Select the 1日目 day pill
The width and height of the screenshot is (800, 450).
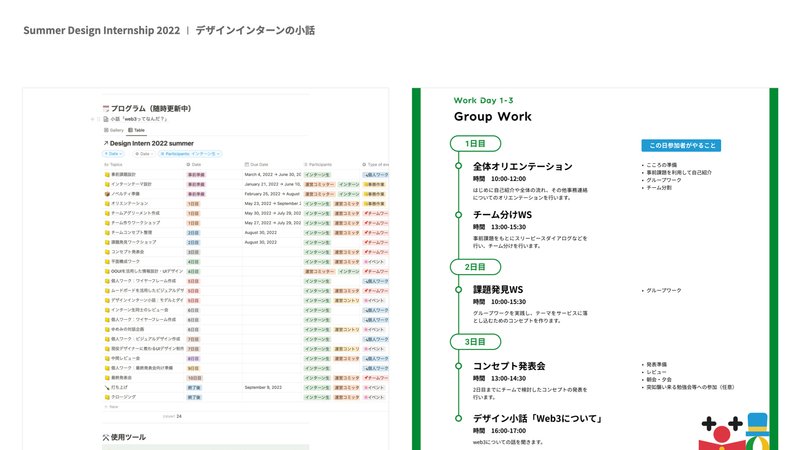click(x=476, y=143)
